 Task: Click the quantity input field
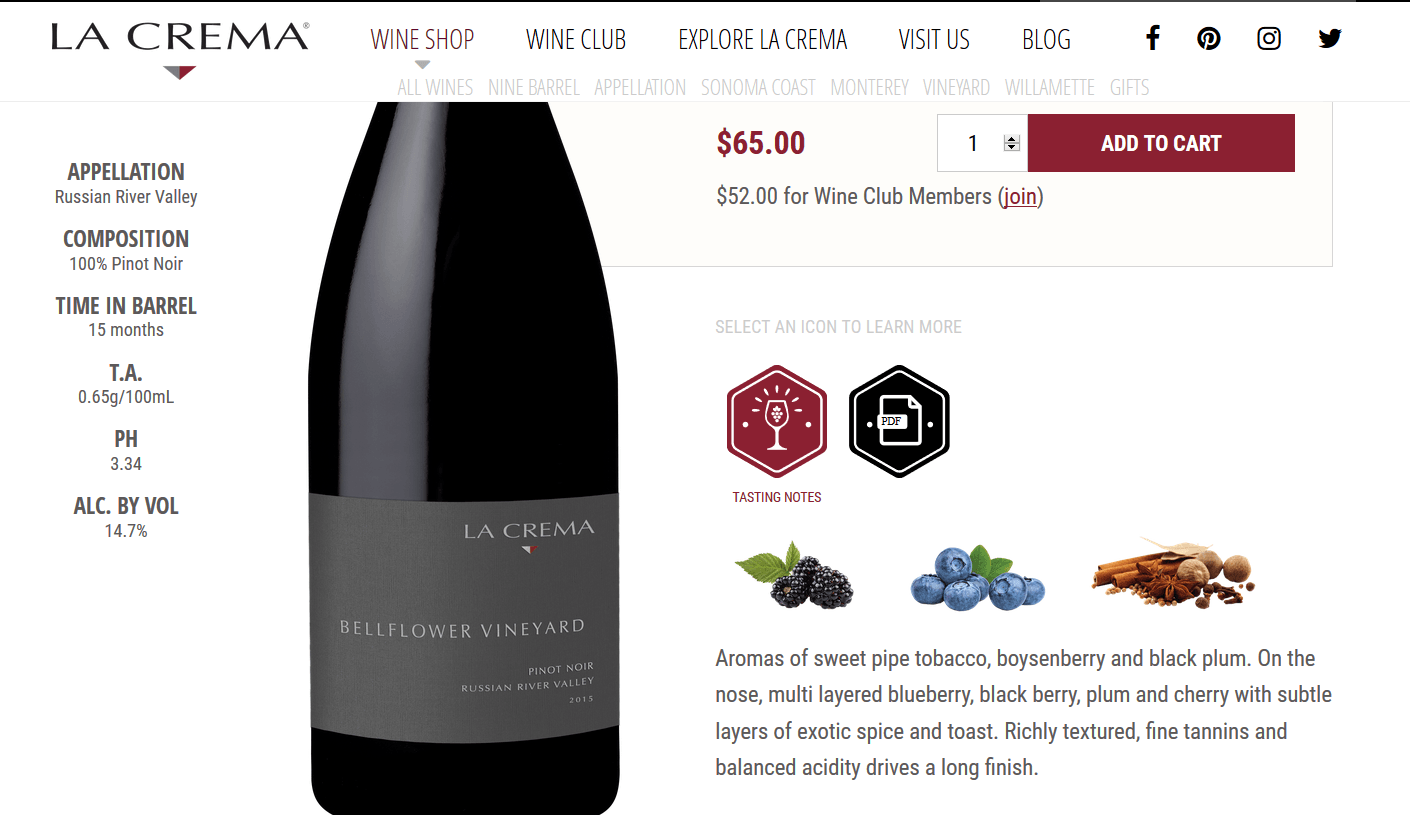(982, 143)
